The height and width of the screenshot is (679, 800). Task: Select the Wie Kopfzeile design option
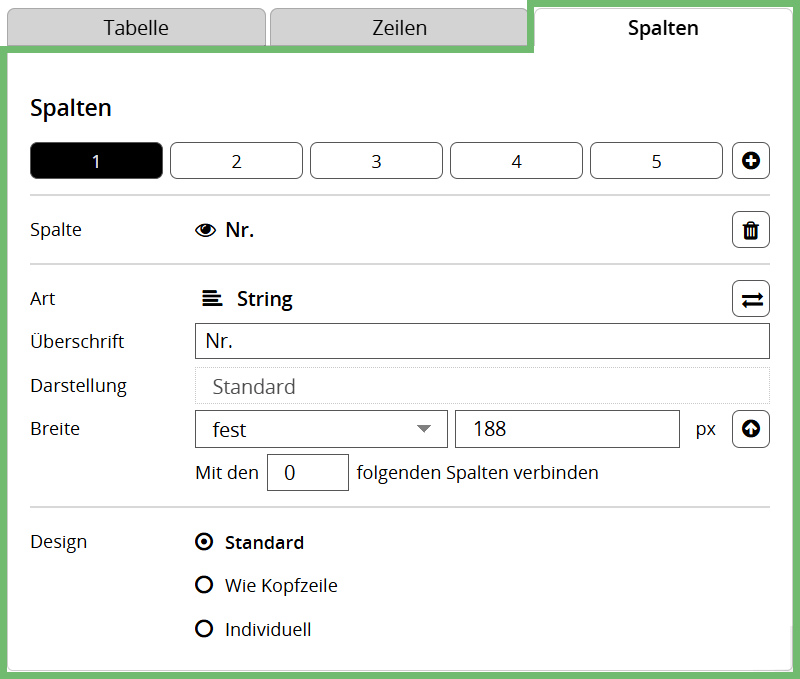coord(205,585)
